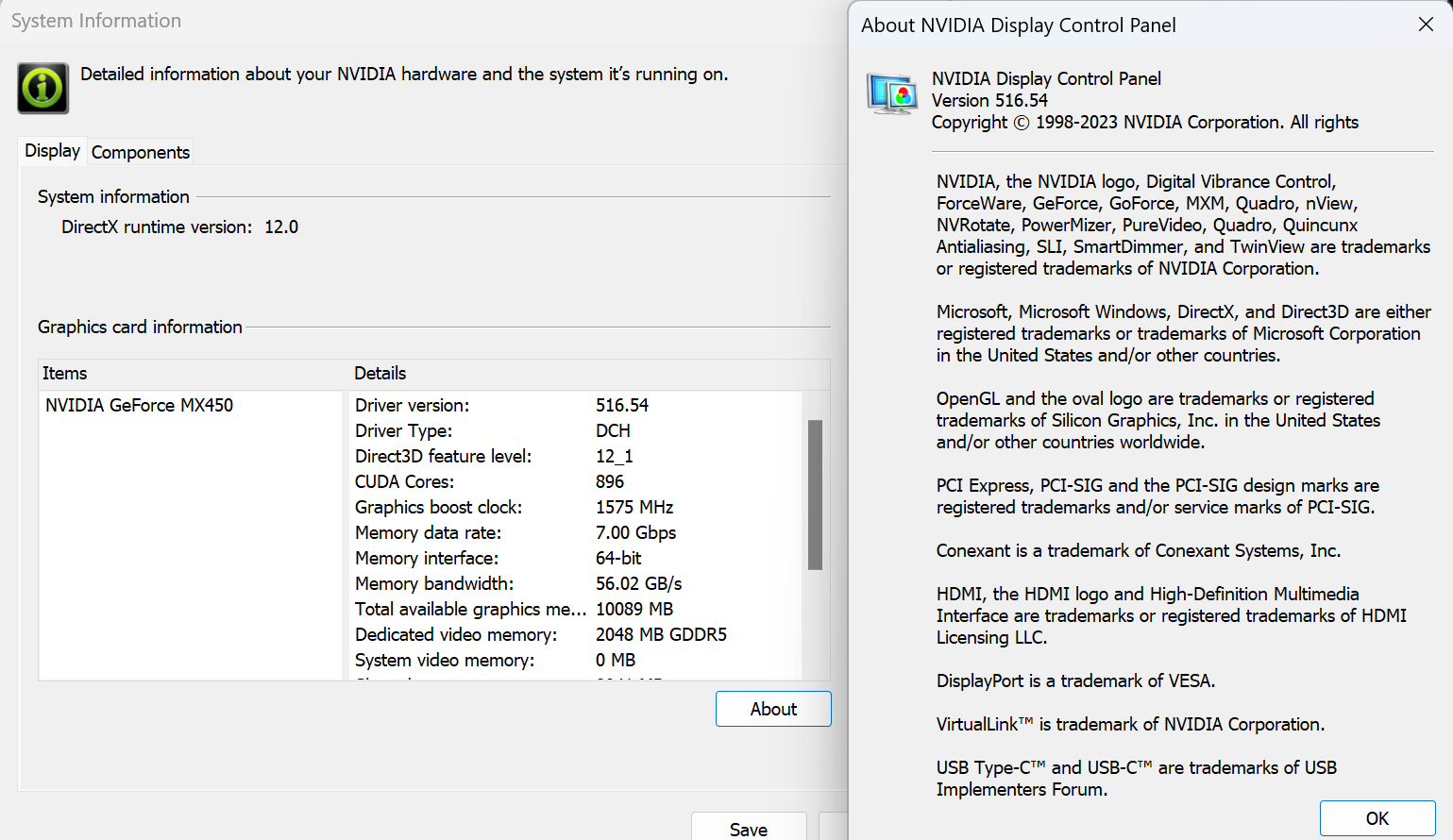The image size is (1453, 840).
Task: Select the NVIDIA GeForce MX450 graphics card entry
Action: point(140,405)
